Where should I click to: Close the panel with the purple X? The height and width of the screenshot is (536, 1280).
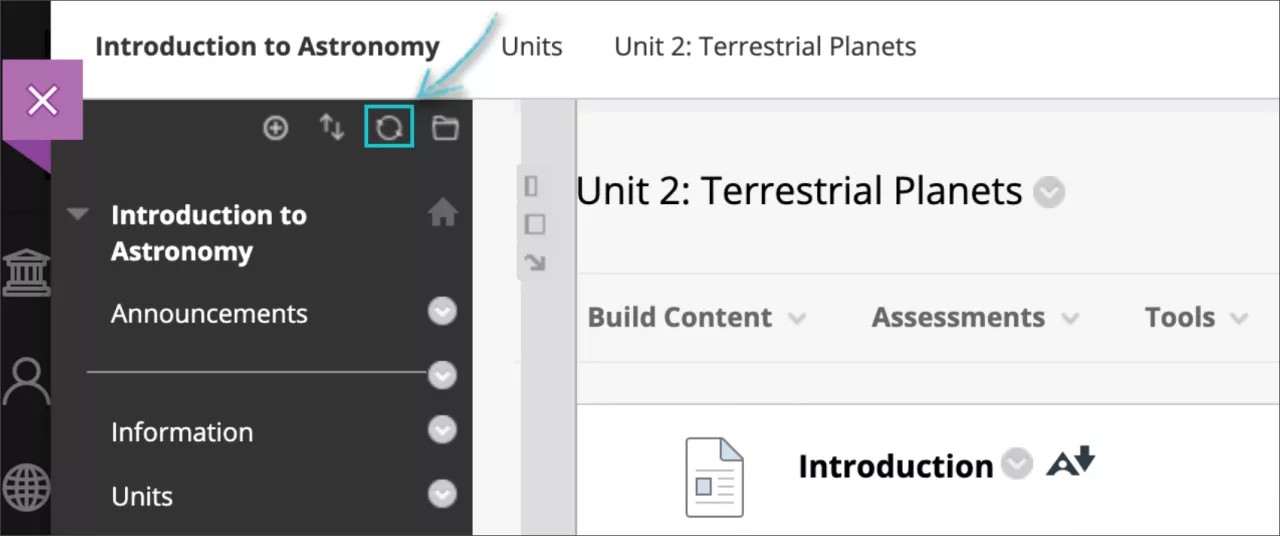pos(43,101)
